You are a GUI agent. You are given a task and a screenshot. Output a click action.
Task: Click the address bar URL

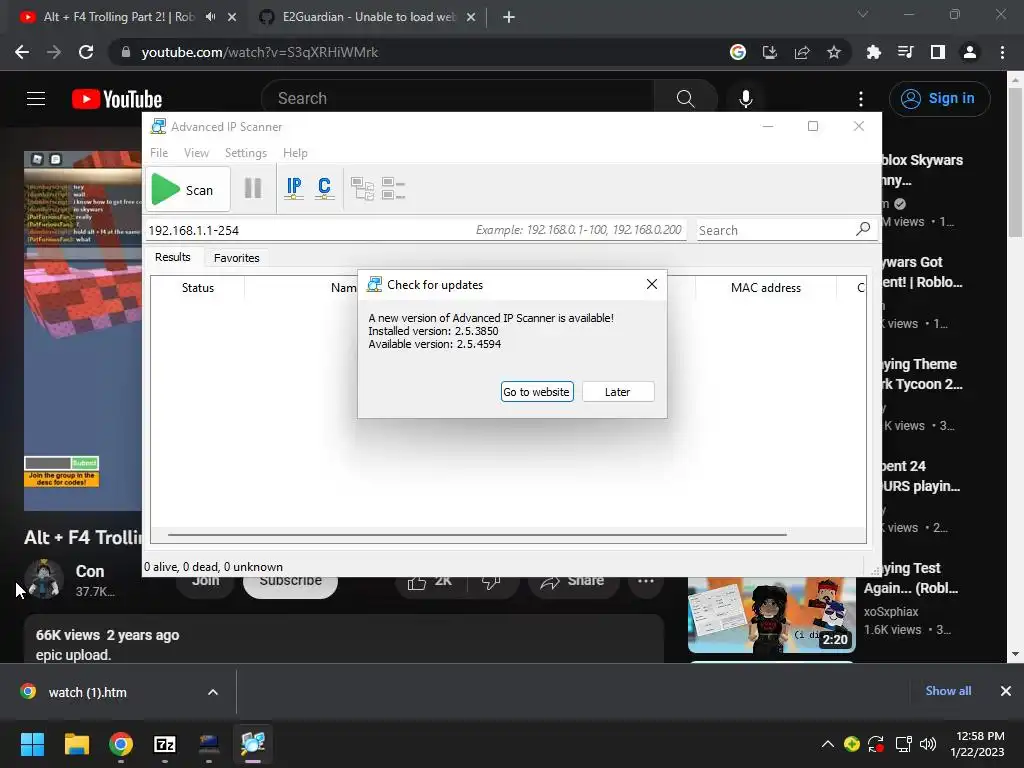[260, 52]
